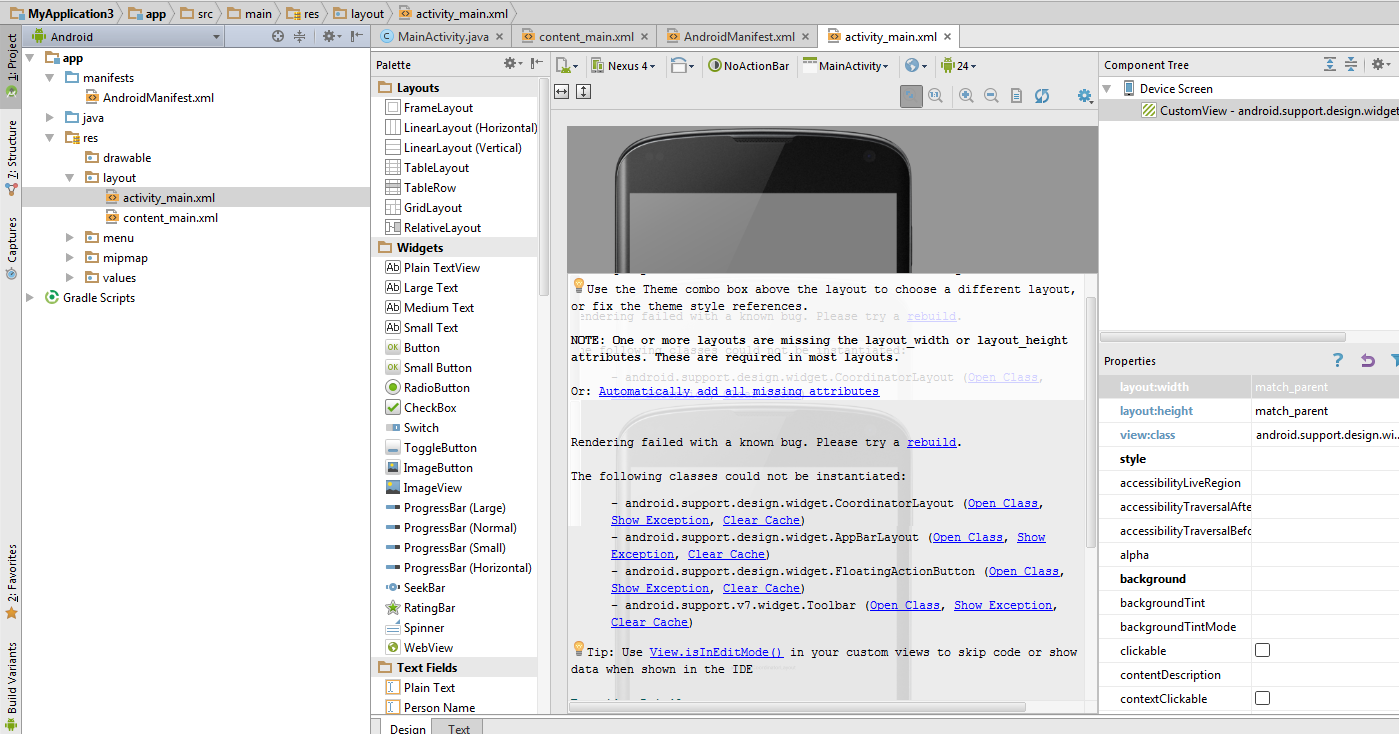Viewport: 1399px width, 734px height.
Task: Open the 7: Structure side panel
Action: (11, 157)
